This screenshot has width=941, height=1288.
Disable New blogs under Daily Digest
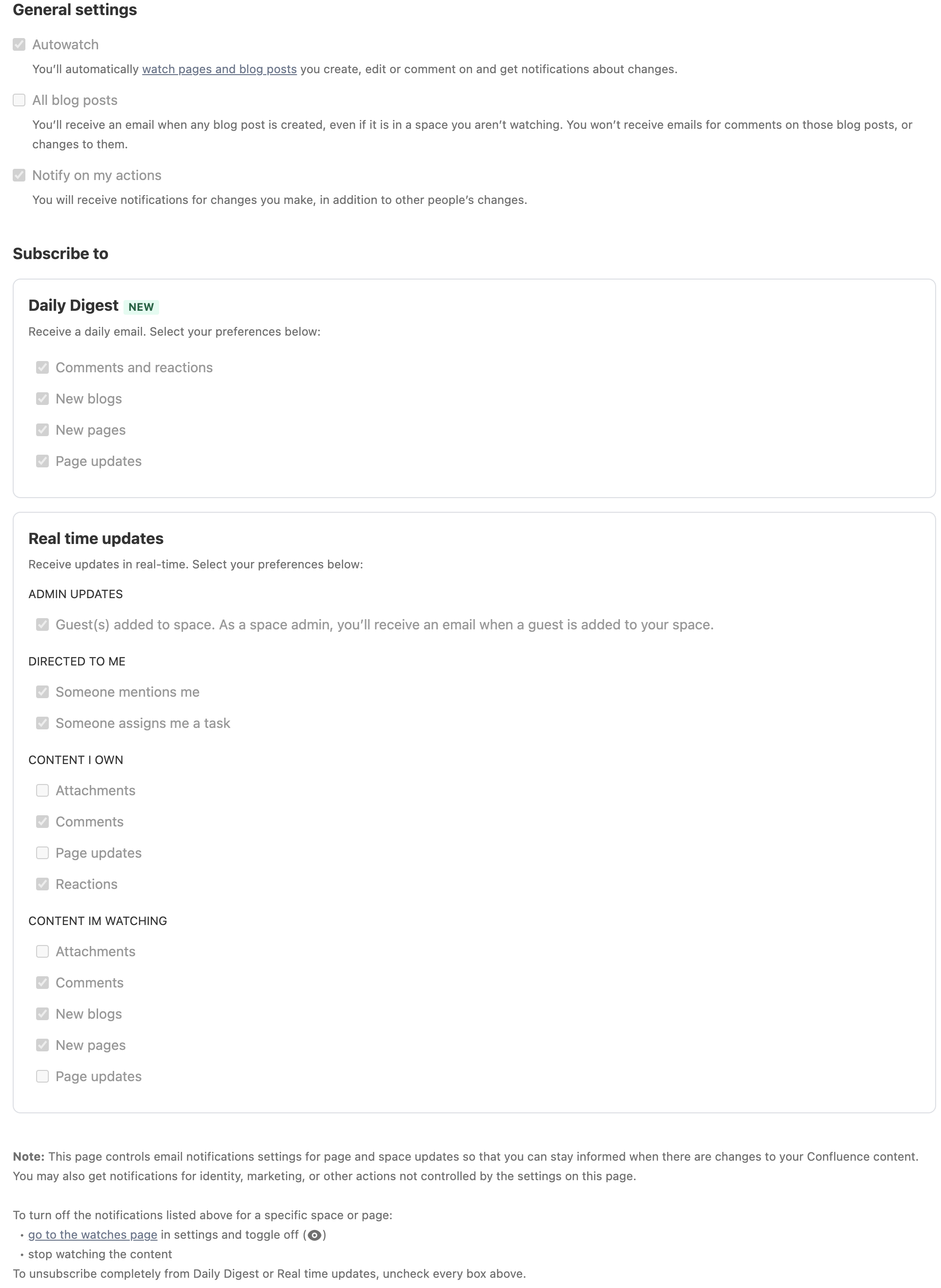[43, 399]
